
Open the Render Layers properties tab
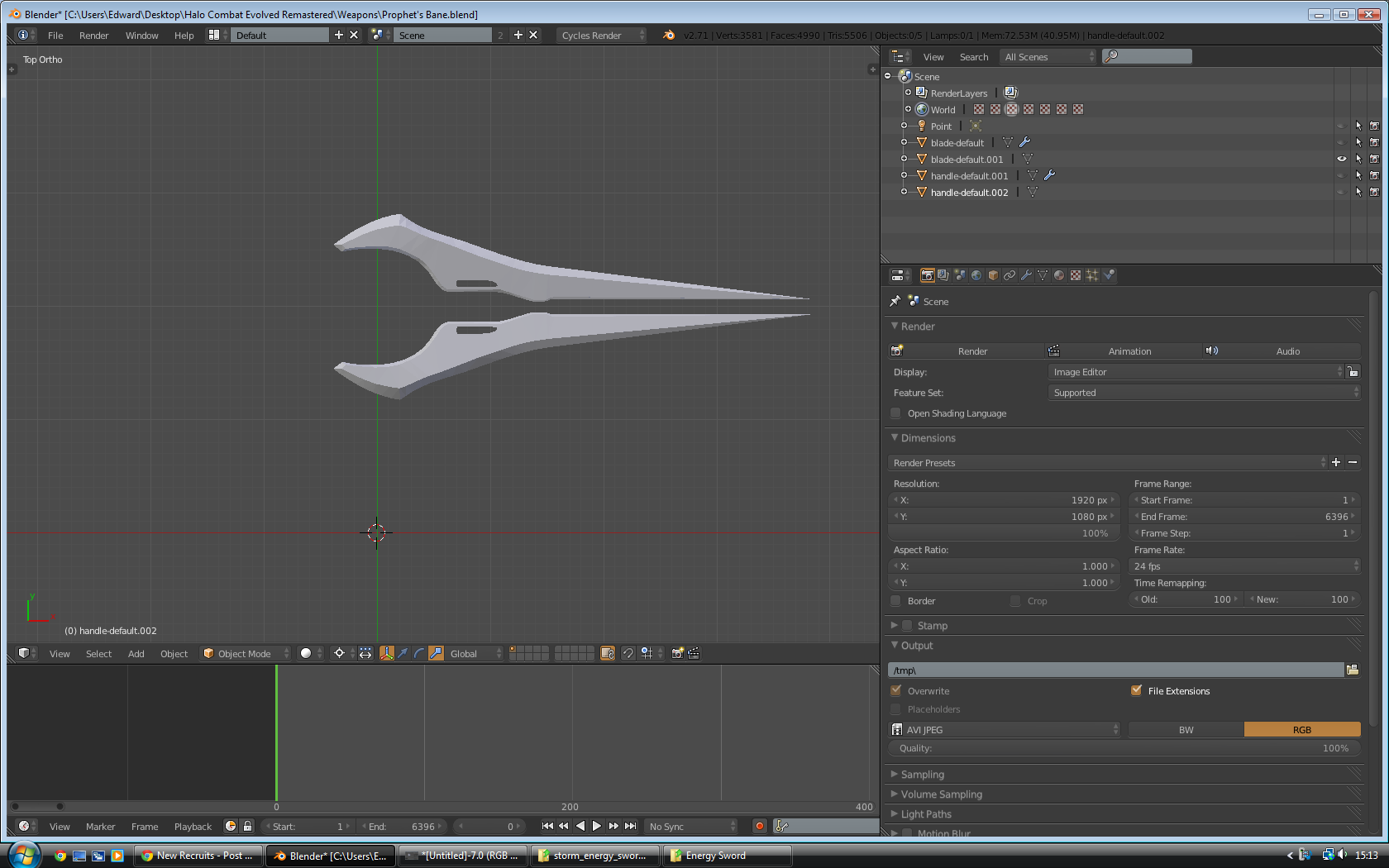943,275
